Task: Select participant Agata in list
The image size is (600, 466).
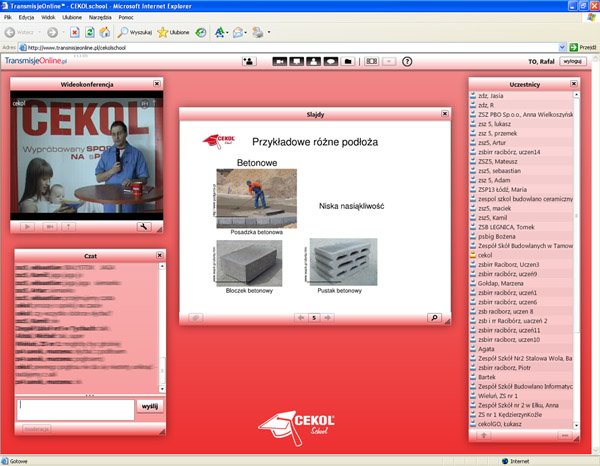Action: (x=521, y=349)
